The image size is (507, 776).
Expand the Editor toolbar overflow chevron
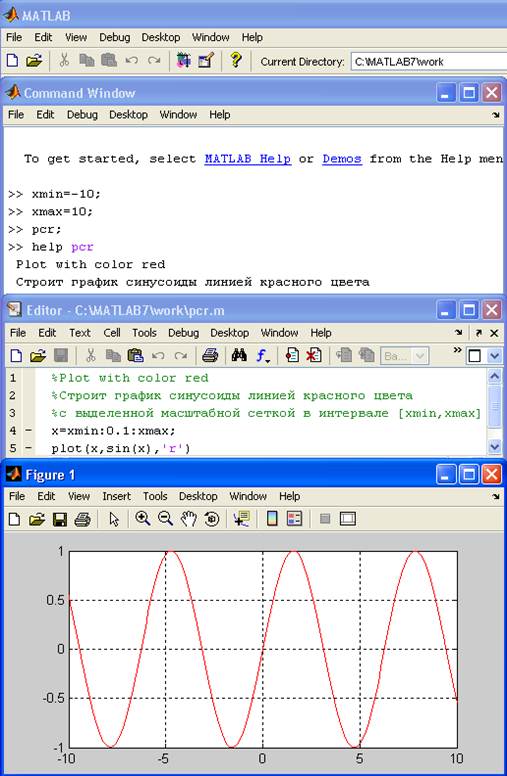(457, 350)
